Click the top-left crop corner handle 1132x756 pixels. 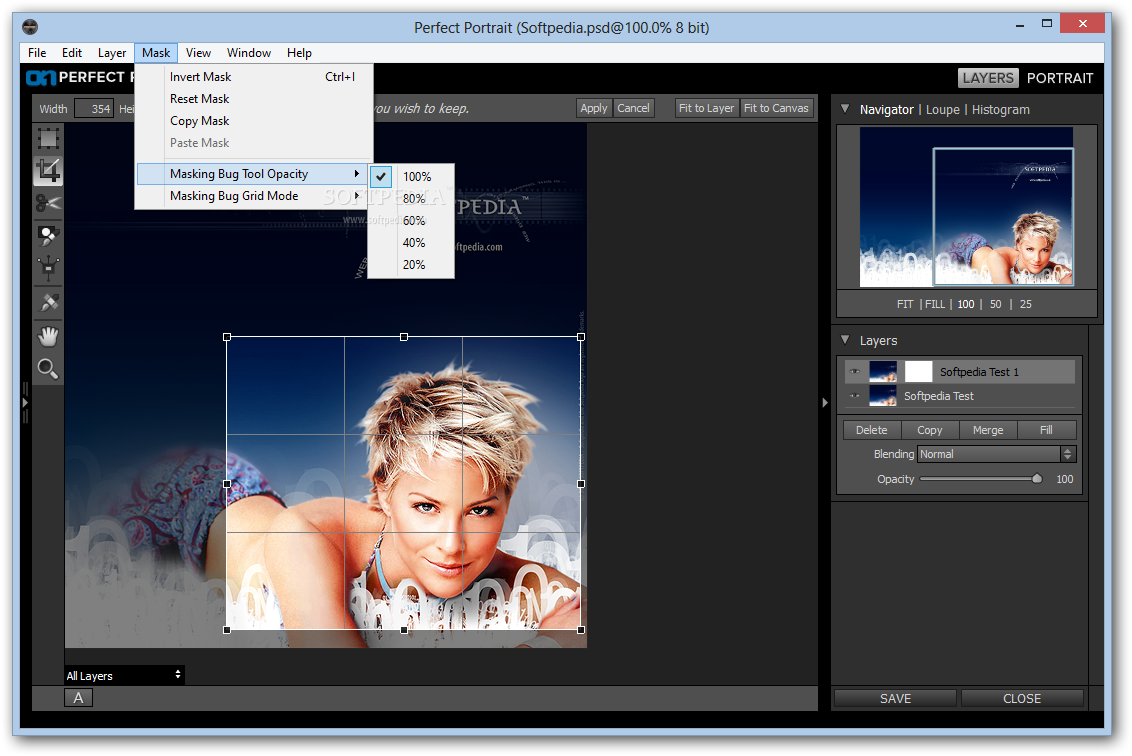(227, 336)
